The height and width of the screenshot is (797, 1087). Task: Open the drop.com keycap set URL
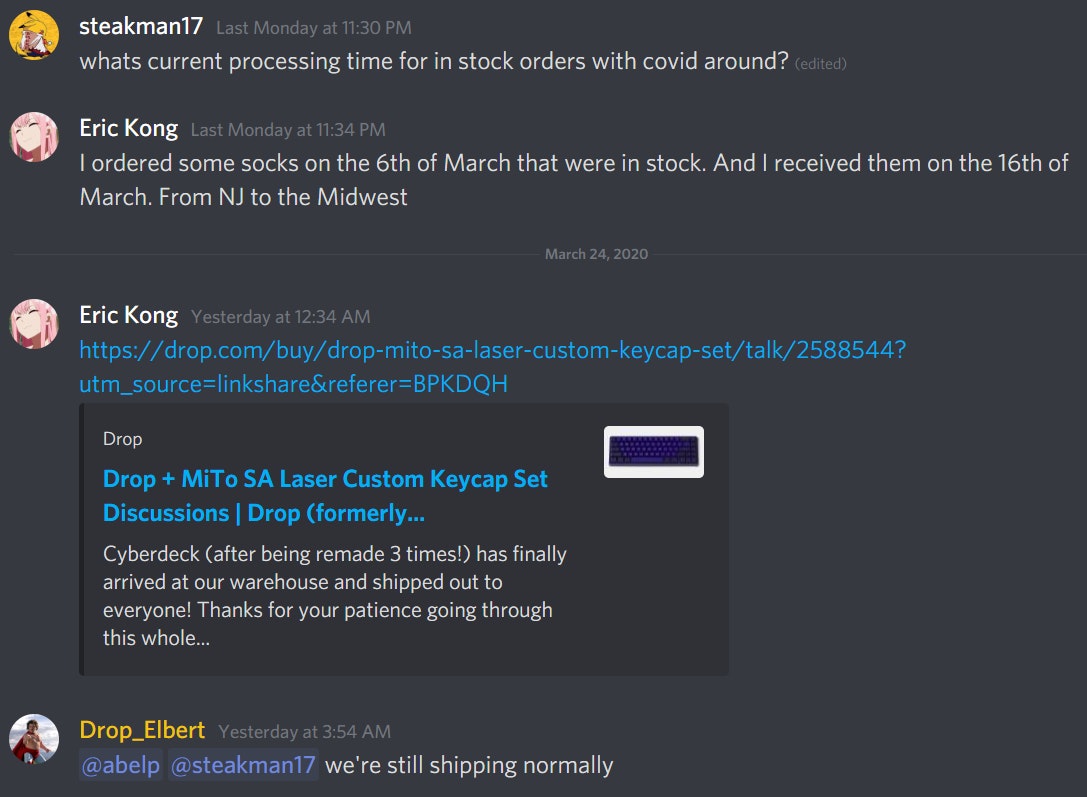coord(492,351)
